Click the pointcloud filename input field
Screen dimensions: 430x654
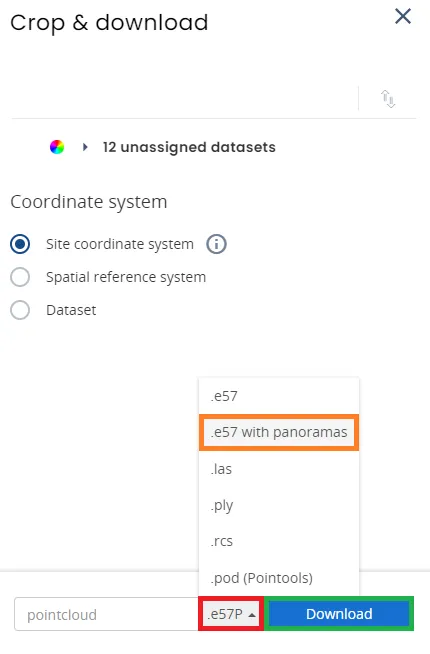[107, 614]
